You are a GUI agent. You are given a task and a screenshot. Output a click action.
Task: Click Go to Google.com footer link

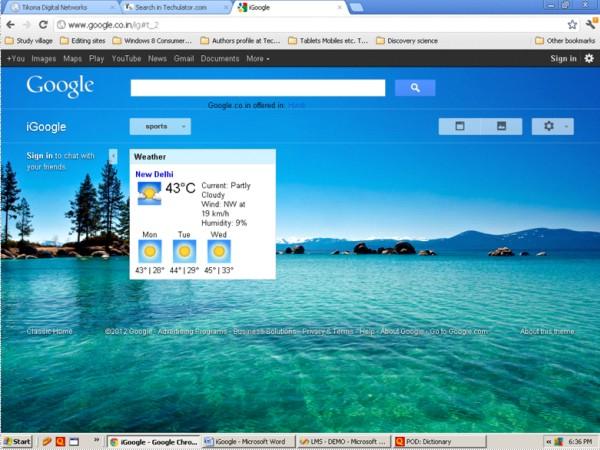(x=459, y=331)
